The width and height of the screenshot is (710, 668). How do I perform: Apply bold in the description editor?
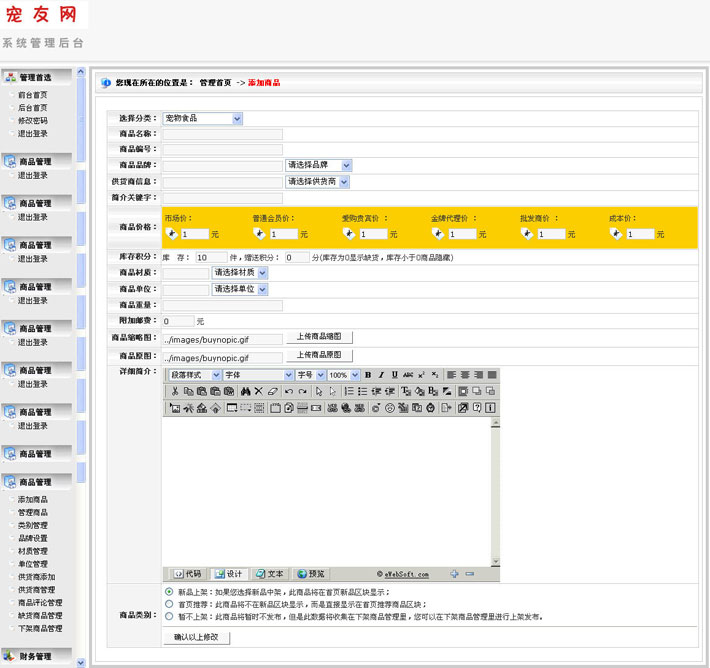[x=368, y=375]
